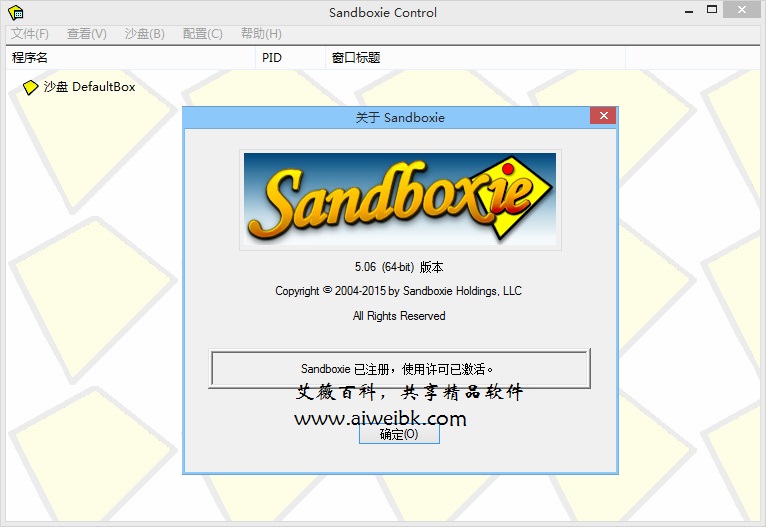The width and height of the screenshot is (766, 527).
Task: Click the Sandboxie Control app icon in title bar
Action: click(16, 13)
